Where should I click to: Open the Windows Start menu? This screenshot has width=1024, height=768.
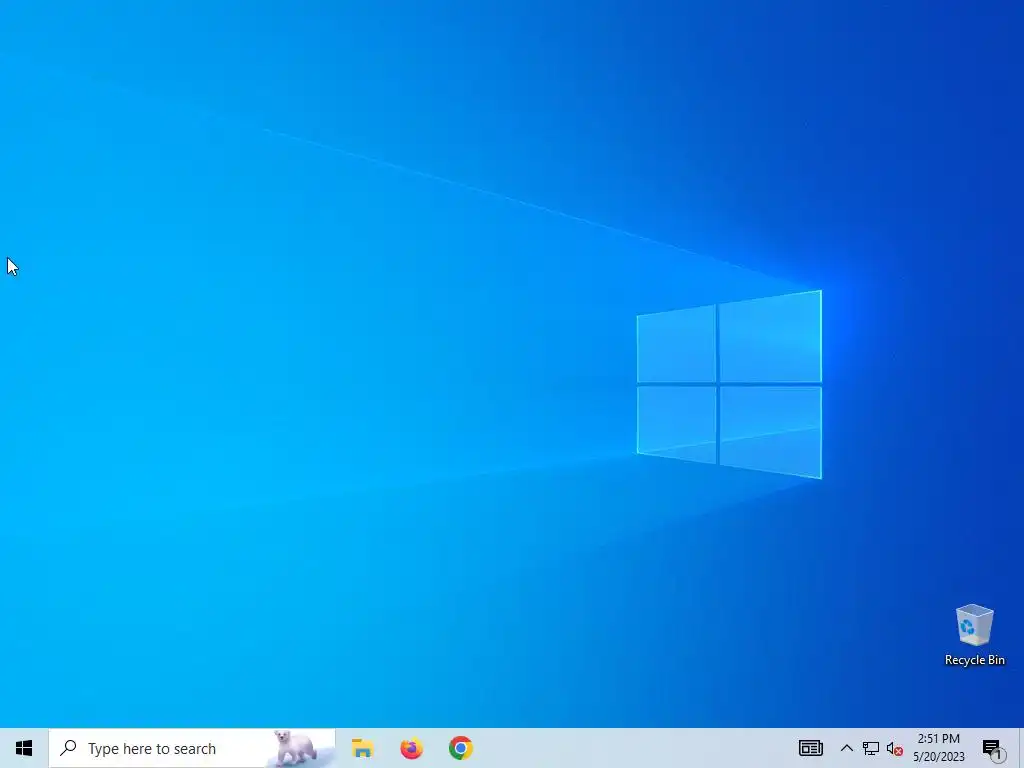[x=24, y=748]
